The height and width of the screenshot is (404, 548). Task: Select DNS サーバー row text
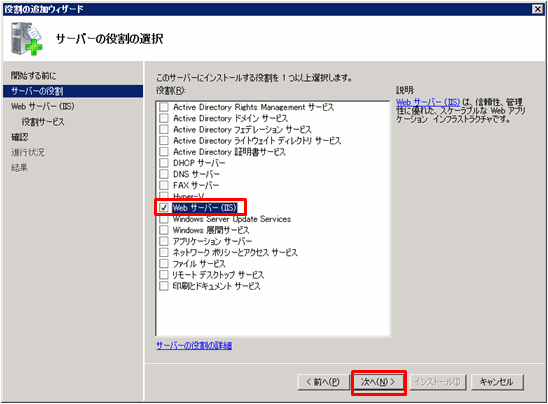pyautogui.click(x=196, y=174)
